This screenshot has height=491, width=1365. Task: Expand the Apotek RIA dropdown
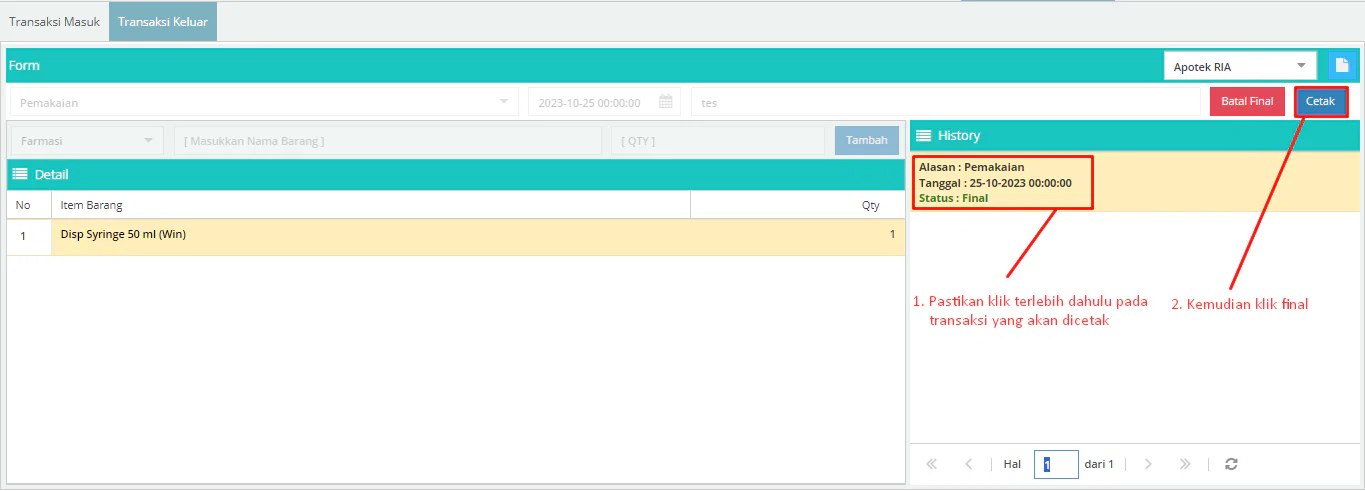(1239, 67)
